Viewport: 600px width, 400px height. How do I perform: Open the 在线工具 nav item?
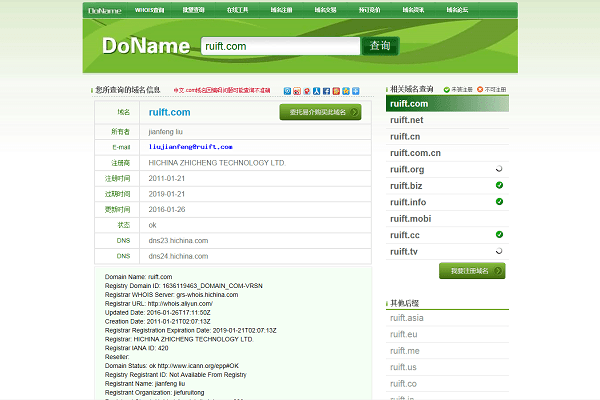click(237, 10)
